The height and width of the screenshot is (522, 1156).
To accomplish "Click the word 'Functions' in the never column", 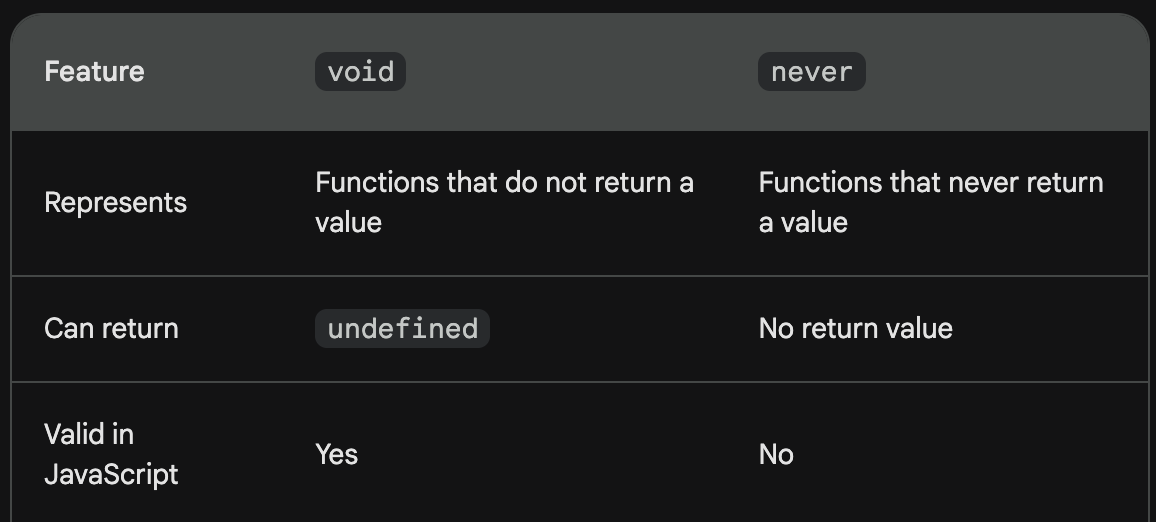I will tap(820, 182).
